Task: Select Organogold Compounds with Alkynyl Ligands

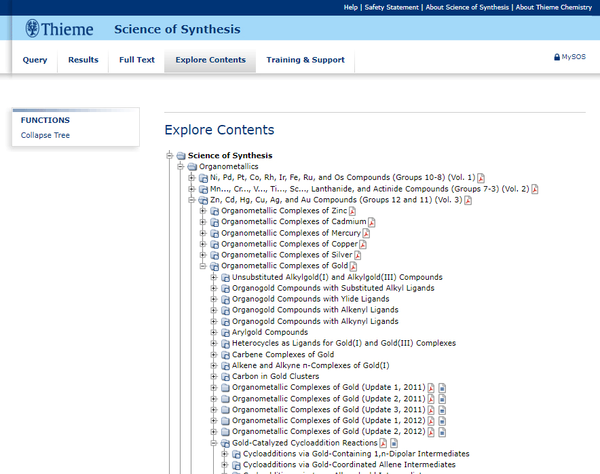Action: point(315,321)
